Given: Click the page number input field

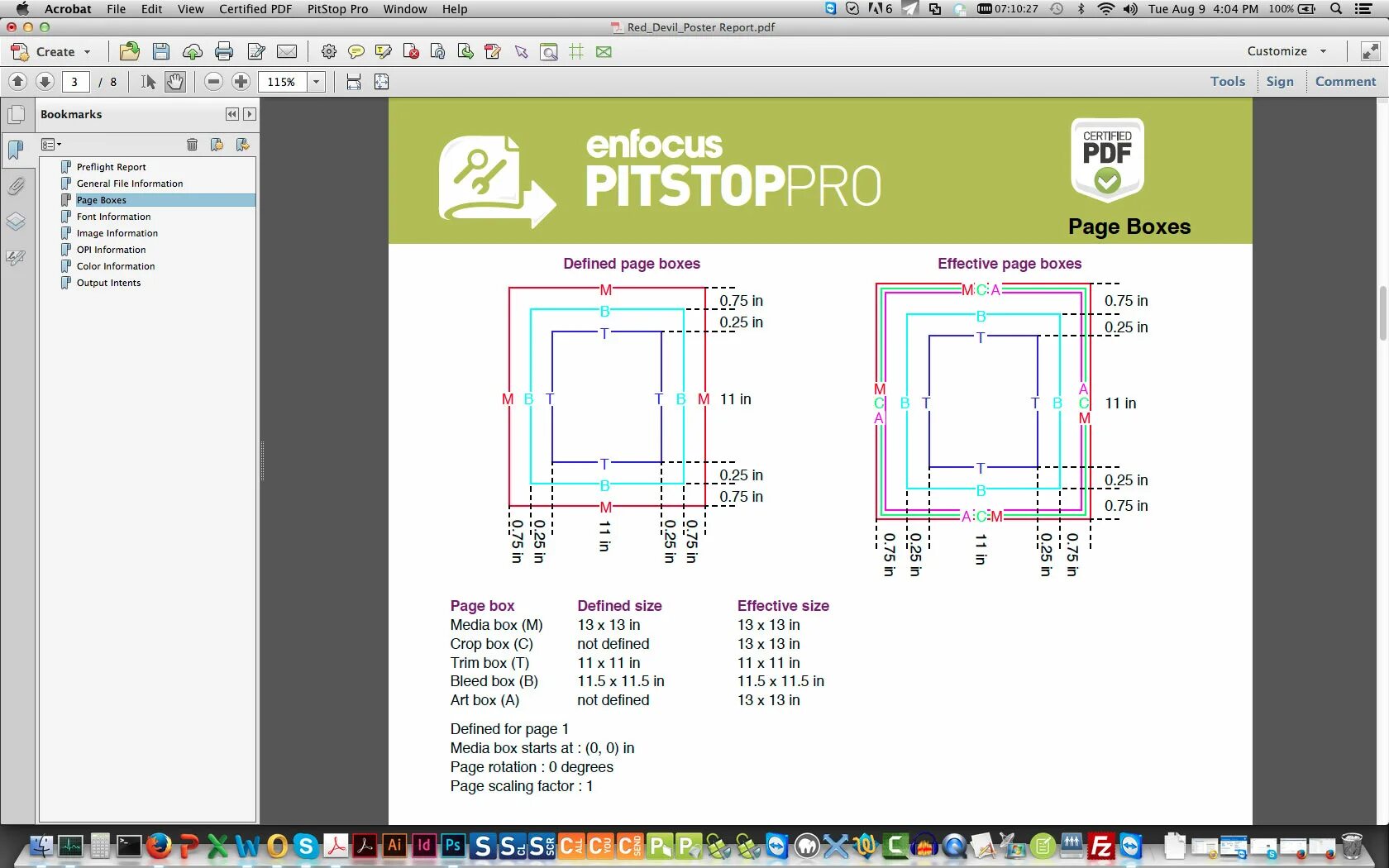Looking at the screenshot, I should 74,81.
